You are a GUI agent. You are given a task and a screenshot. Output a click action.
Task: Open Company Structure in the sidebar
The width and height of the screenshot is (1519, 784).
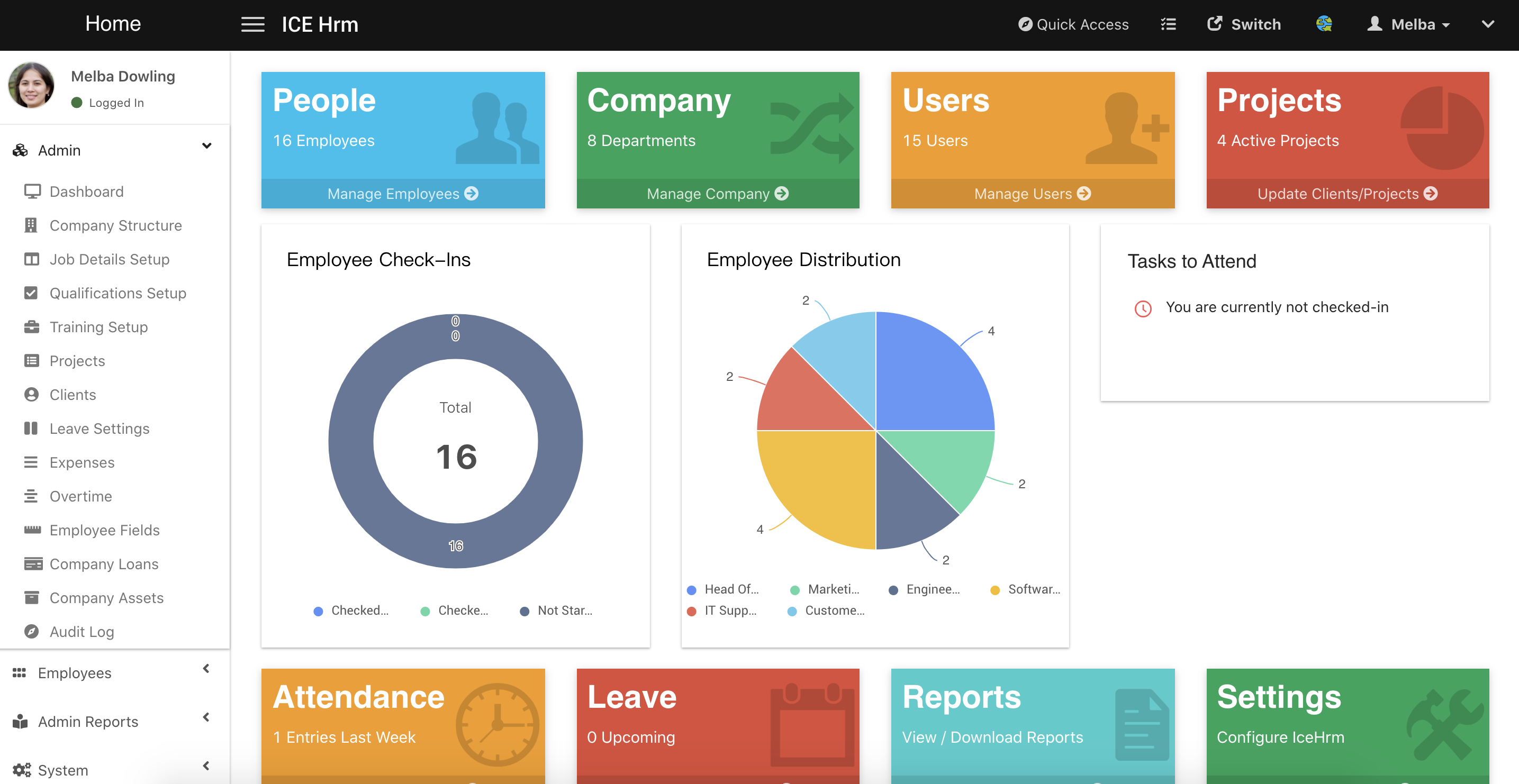115,225
